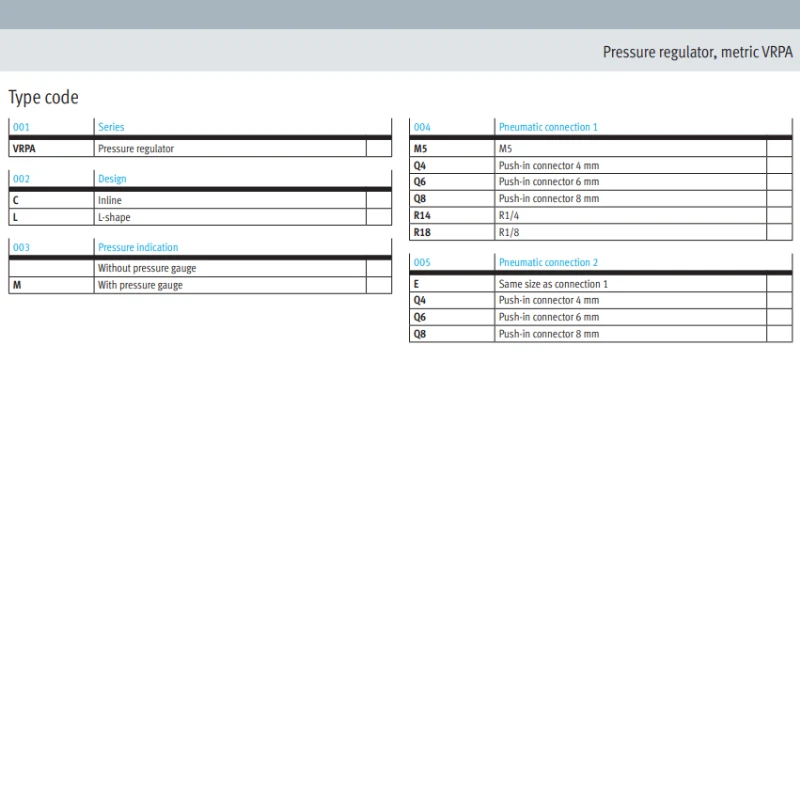The height and width of the screenshot is (800, 800).
Task: Select 'Q4' under Pneumatic connection 2
Action: (x=419, y=300)
